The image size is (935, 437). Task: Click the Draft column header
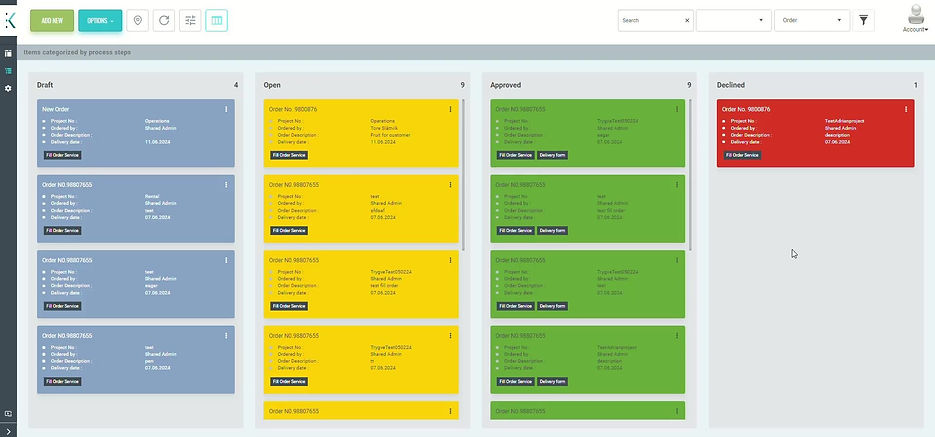click(45, 85)
